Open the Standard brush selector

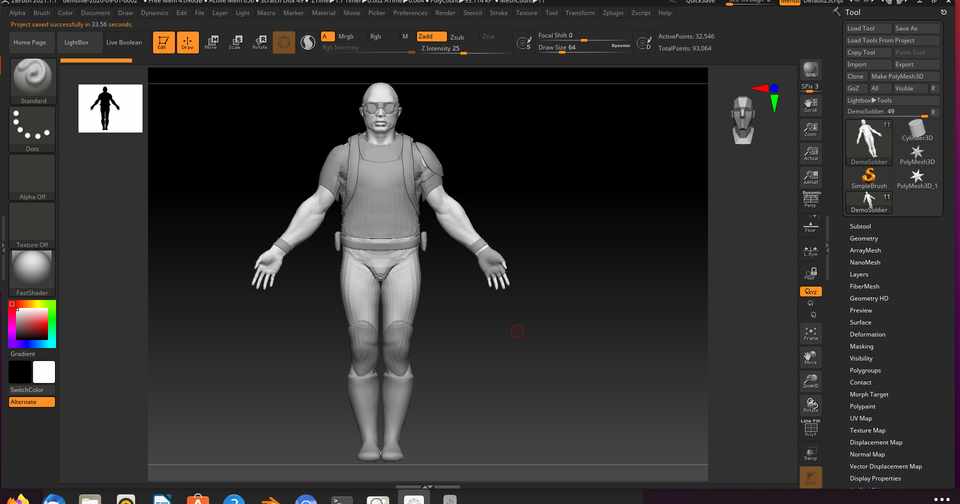click(33, 79)
